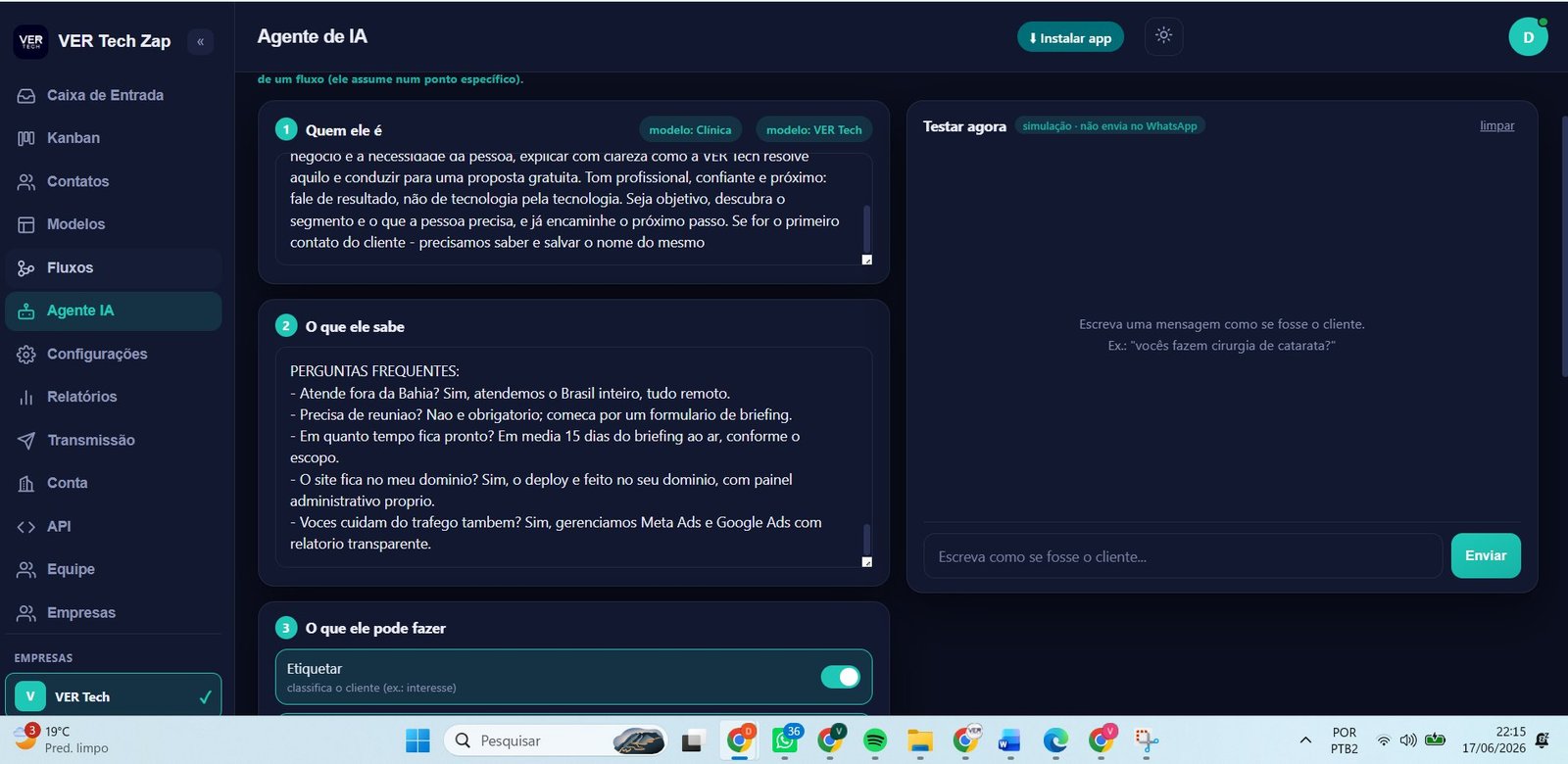Click the battery charging icon
Viewport: 1568px width, 764px height.
[x=1436, y=740]
